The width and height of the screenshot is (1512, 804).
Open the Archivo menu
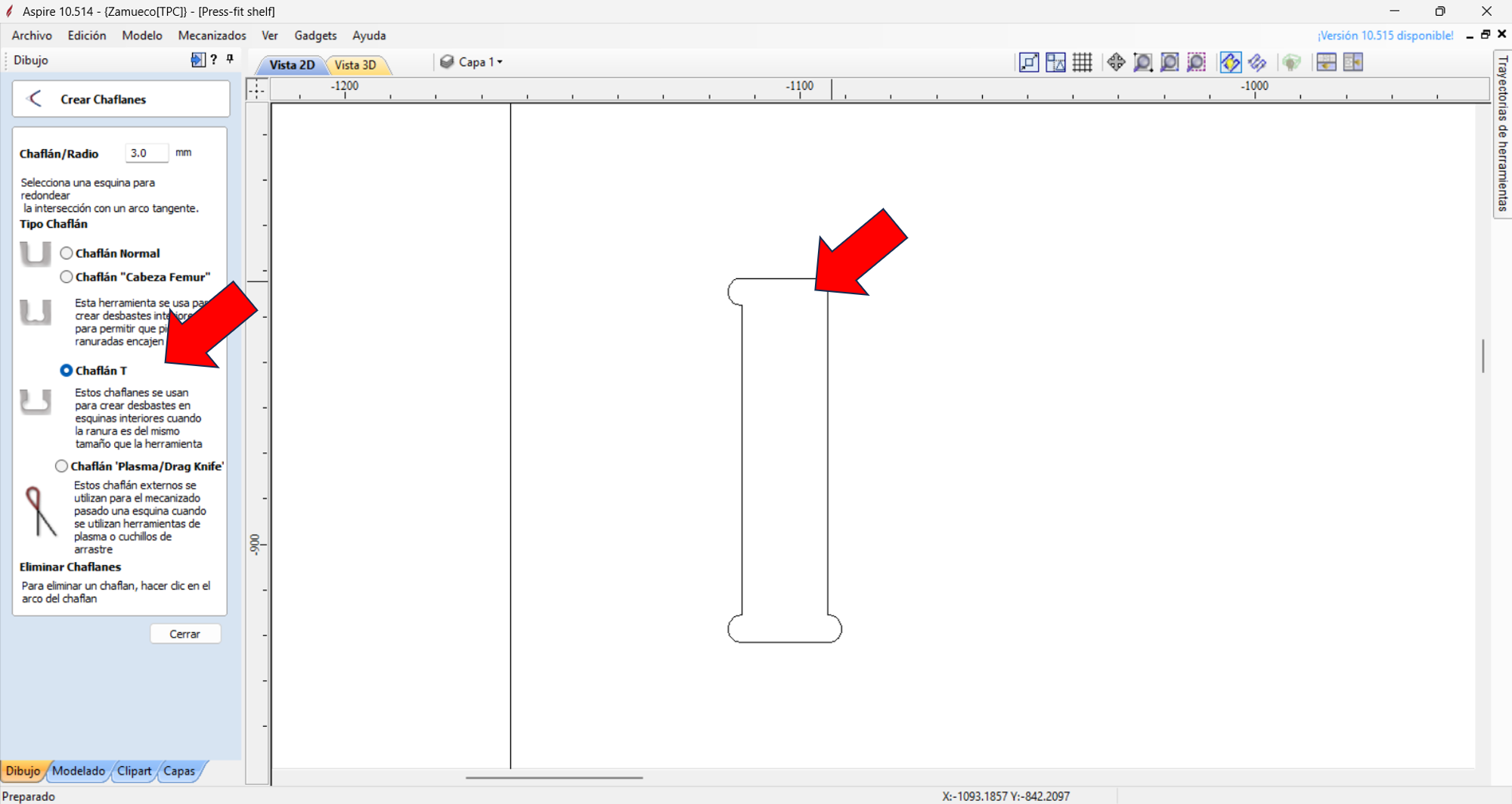[32, 36]
